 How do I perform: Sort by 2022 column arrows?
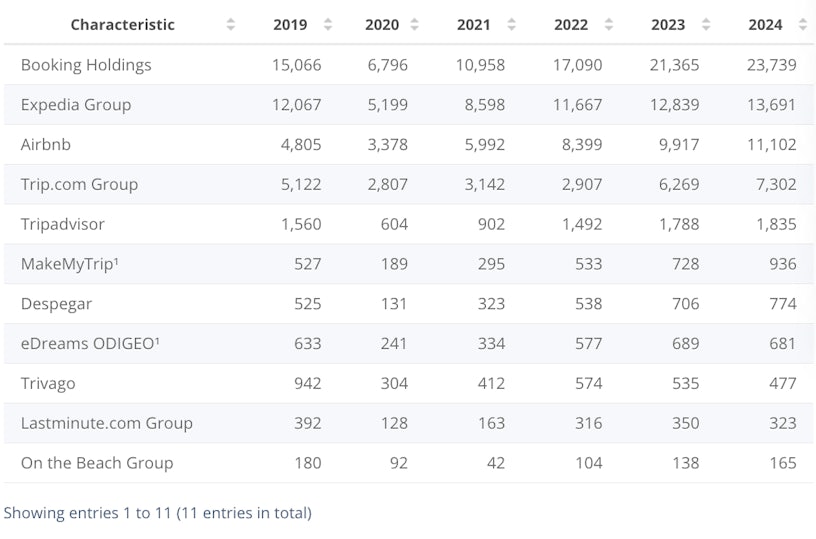[609, 24]
